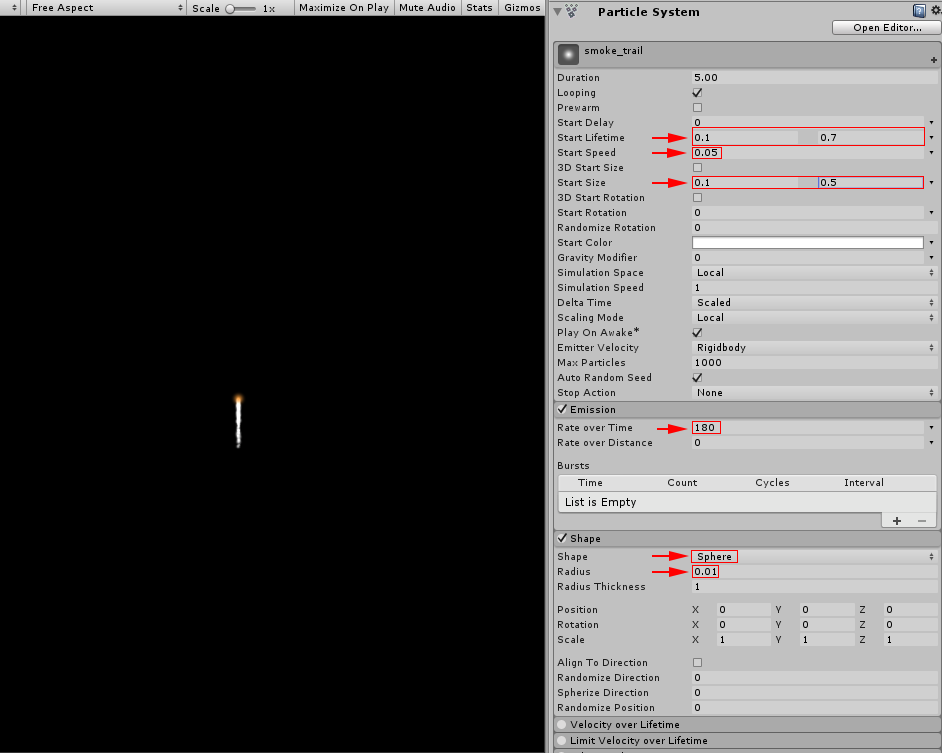The width and height of the screenshot is (942, 753).
Task: Click Randomize Position field
Action: [814, 707]
